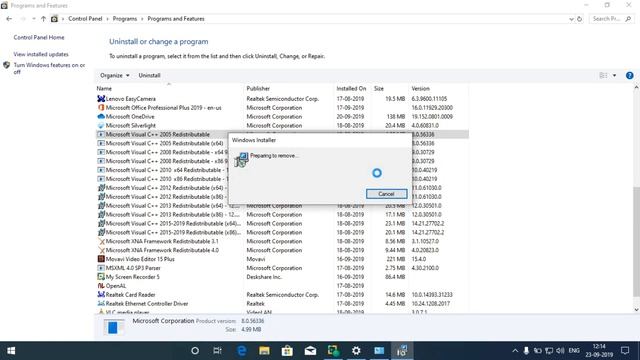Click the MSXML 4.0 SP3 Parser icon
The image size is (640, 360).
click(x=101, y=268)
